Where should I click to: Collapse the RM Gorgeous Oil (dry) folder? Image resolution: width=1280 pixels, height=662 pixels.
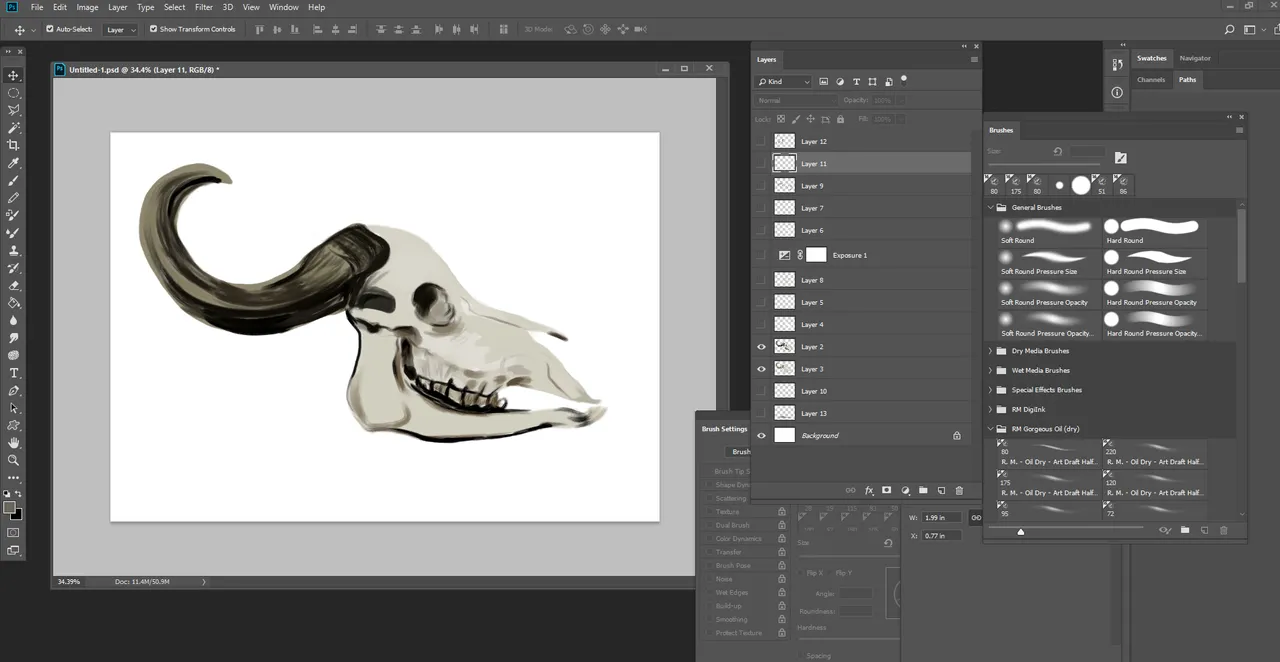tap(991, 429)
